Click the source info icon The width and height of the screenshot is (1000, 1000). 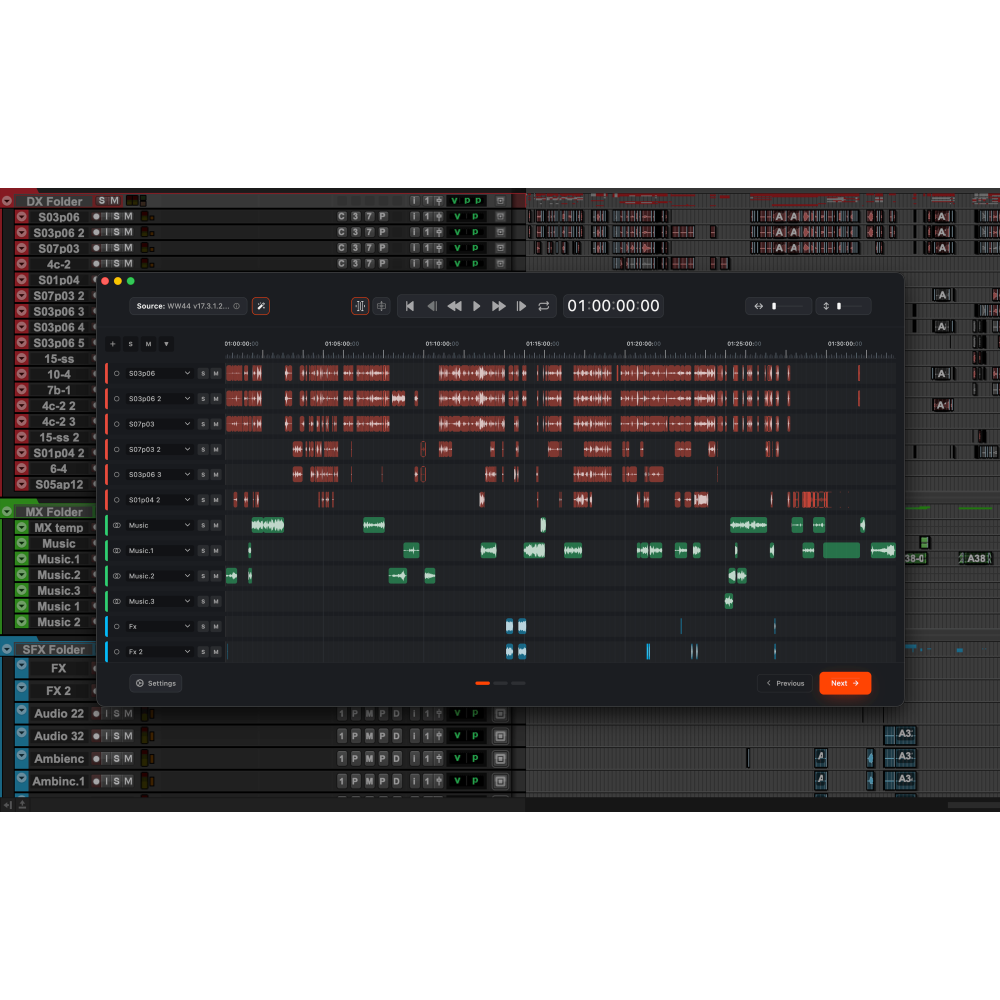(237, 306)
